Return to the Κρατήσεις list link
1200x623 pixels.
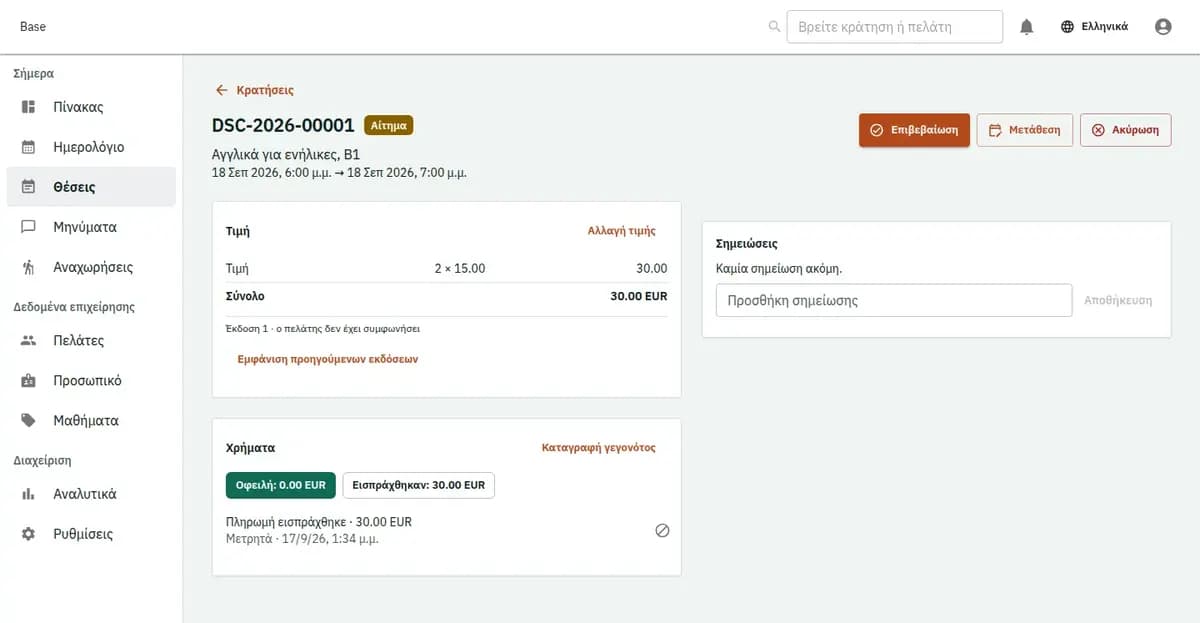point(265,90)
